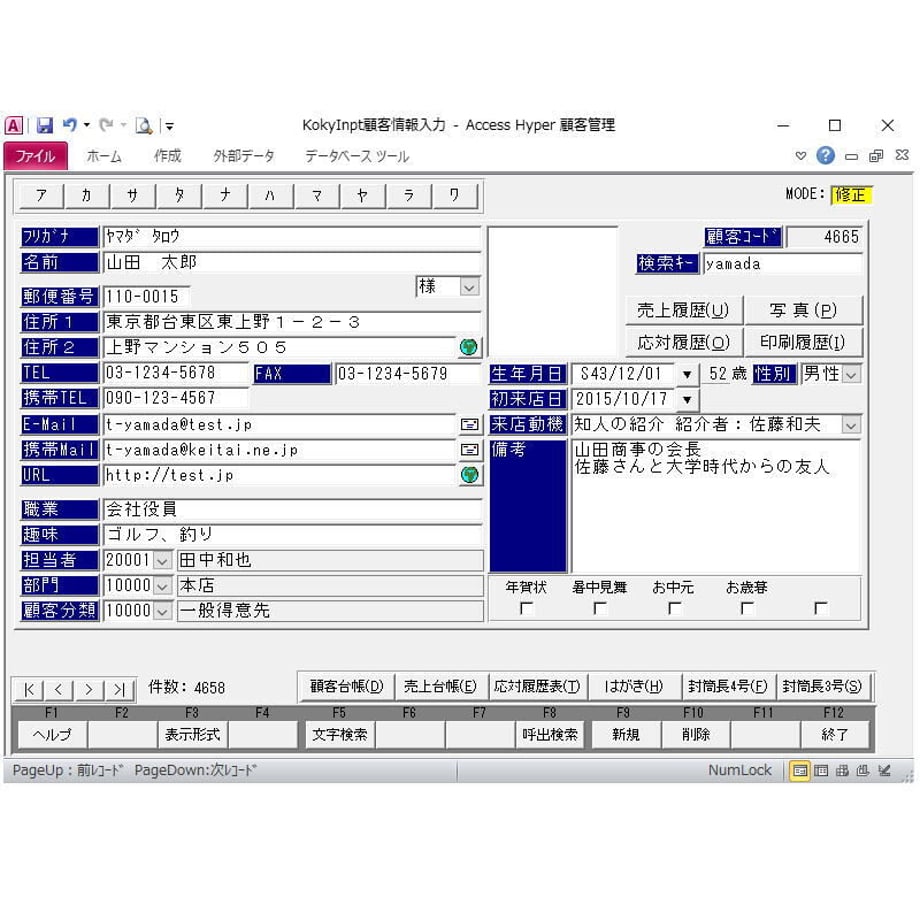The width and height of the screenshot is (920, 920).
Task: Click the Print Preview icon in quick access toolbar
Action: 144,126
